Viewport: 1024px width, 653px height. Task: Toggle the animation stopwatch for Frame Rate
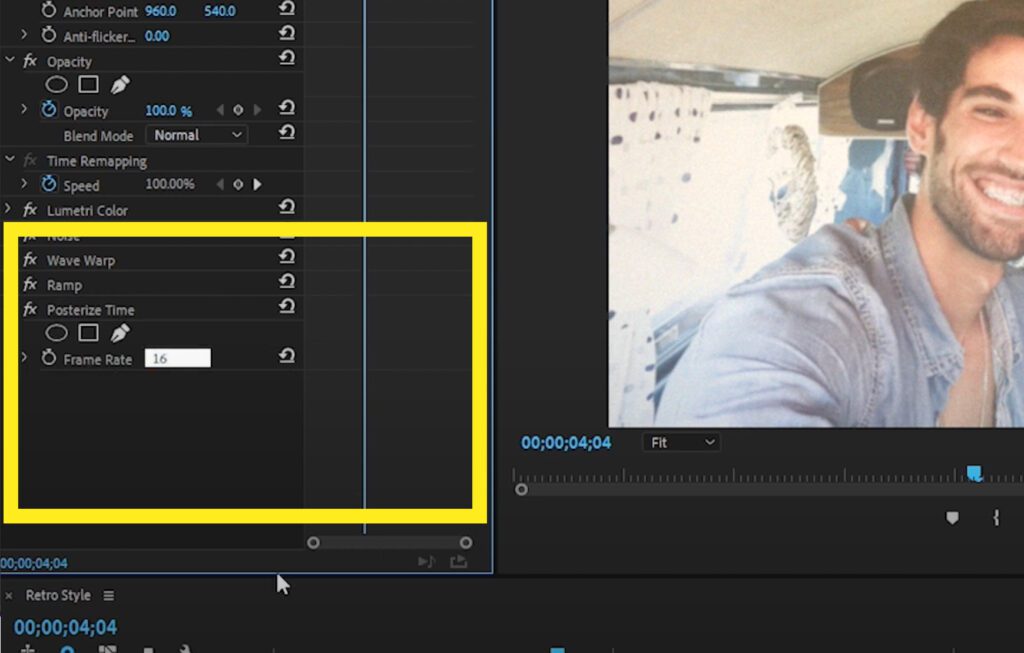[50, 357]
